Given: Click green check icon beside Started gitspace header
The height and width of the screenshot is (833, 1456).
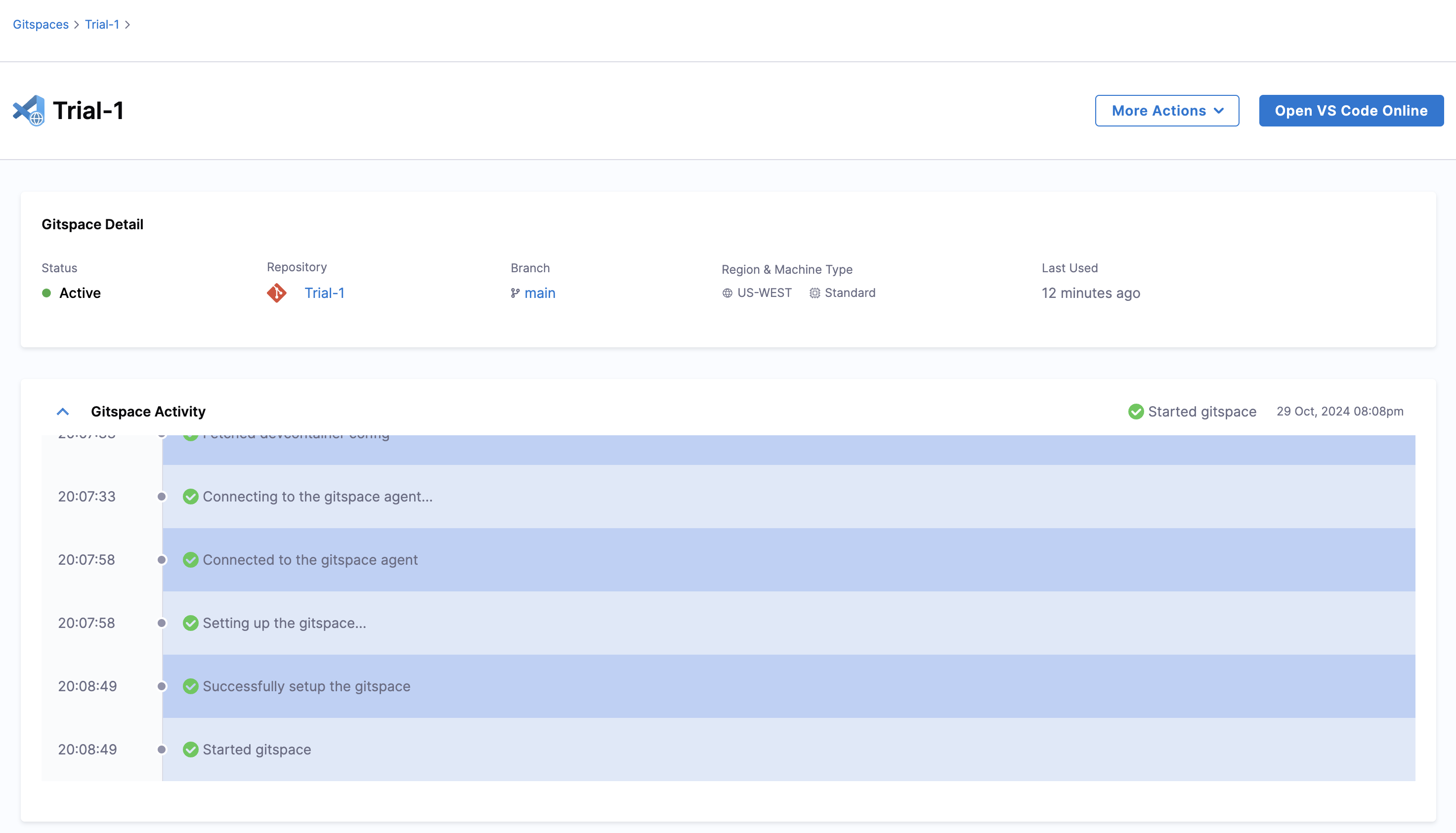Looking at the screenshot, I should [x=1136, y=412].
